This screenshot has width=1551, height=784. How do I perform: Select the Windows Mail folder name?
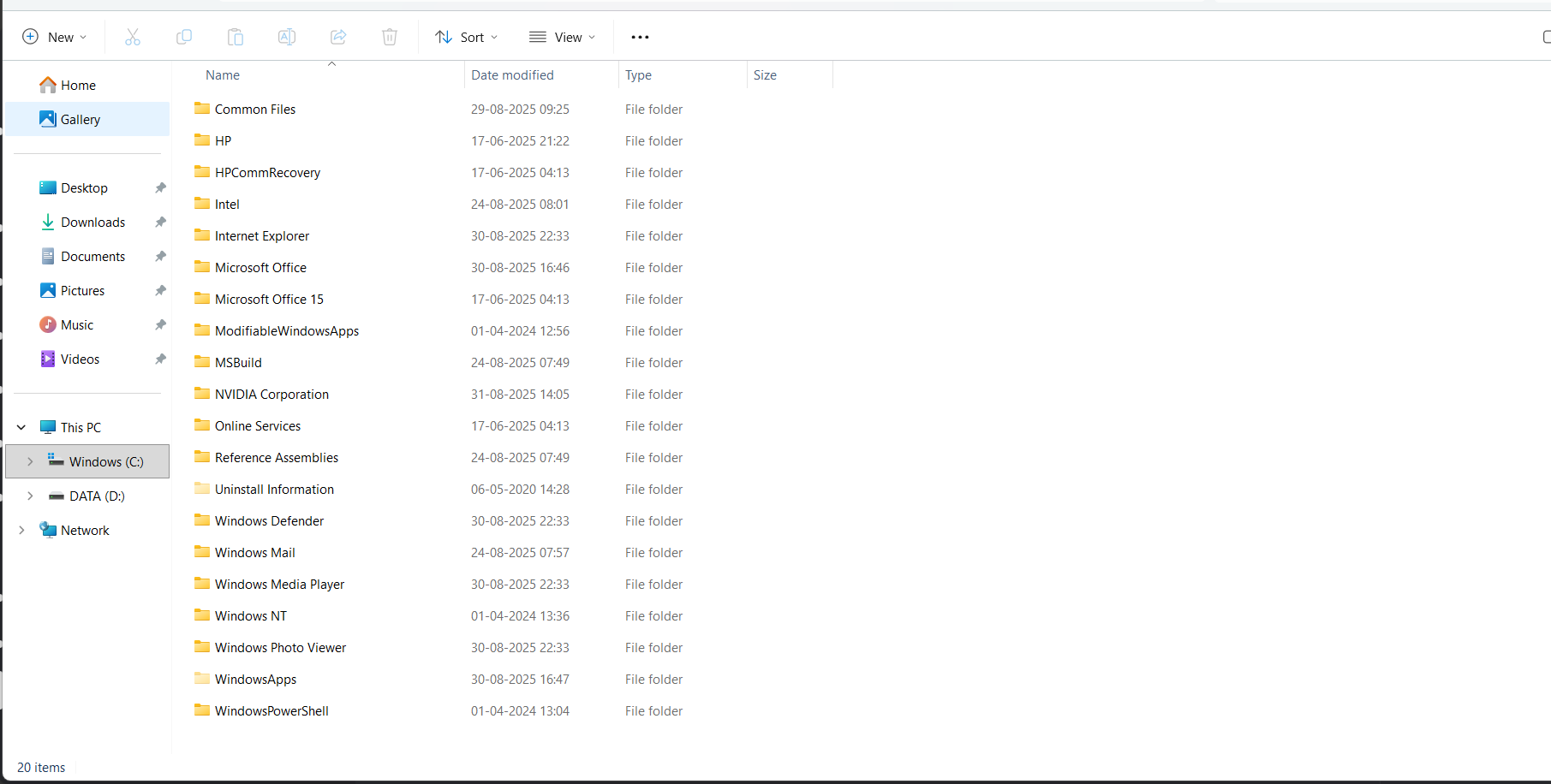(x=254, y=552)
